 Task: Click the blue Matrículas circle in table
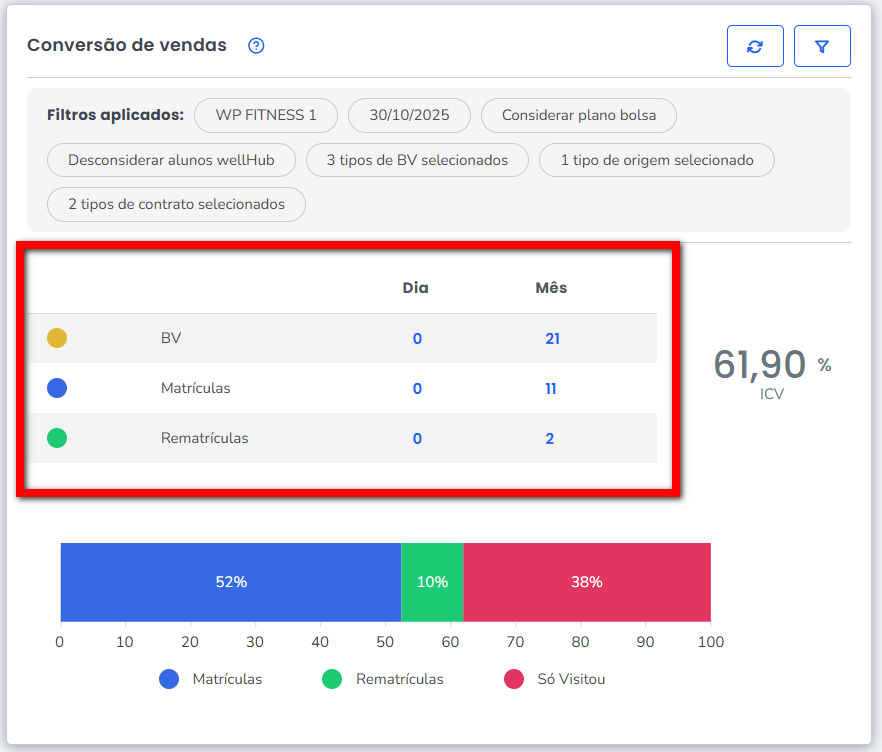[x=57, y=388]
